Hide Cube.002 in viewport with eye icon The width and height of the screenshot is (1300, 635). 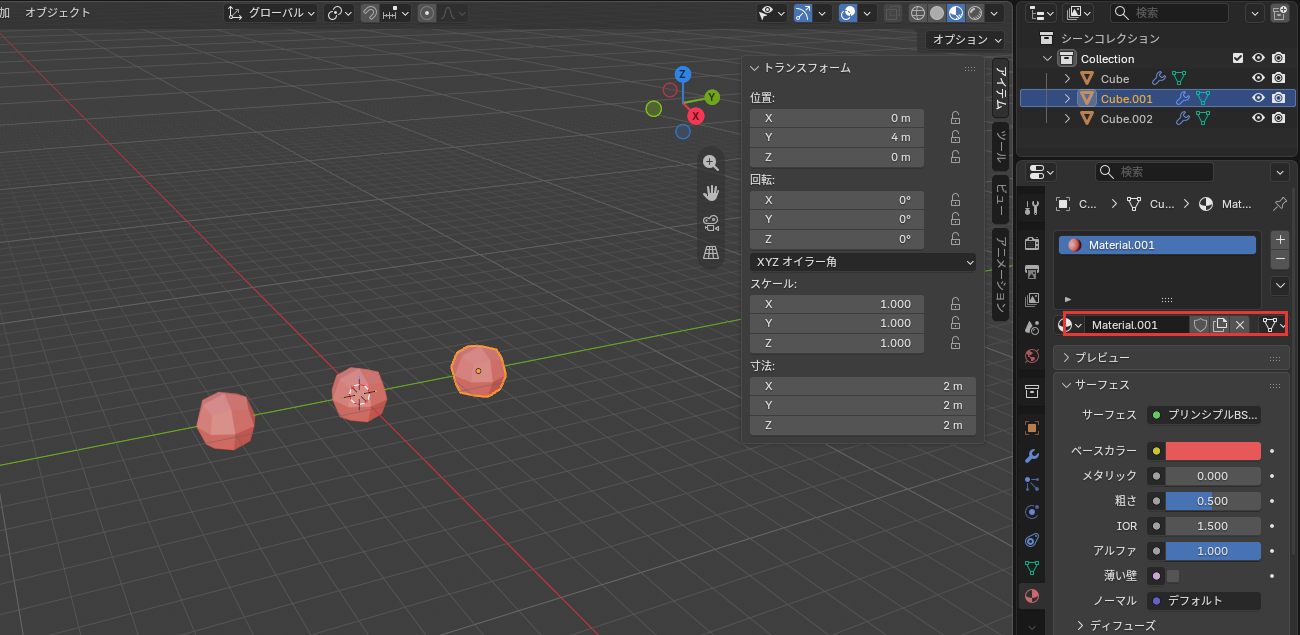point(1259,119)
